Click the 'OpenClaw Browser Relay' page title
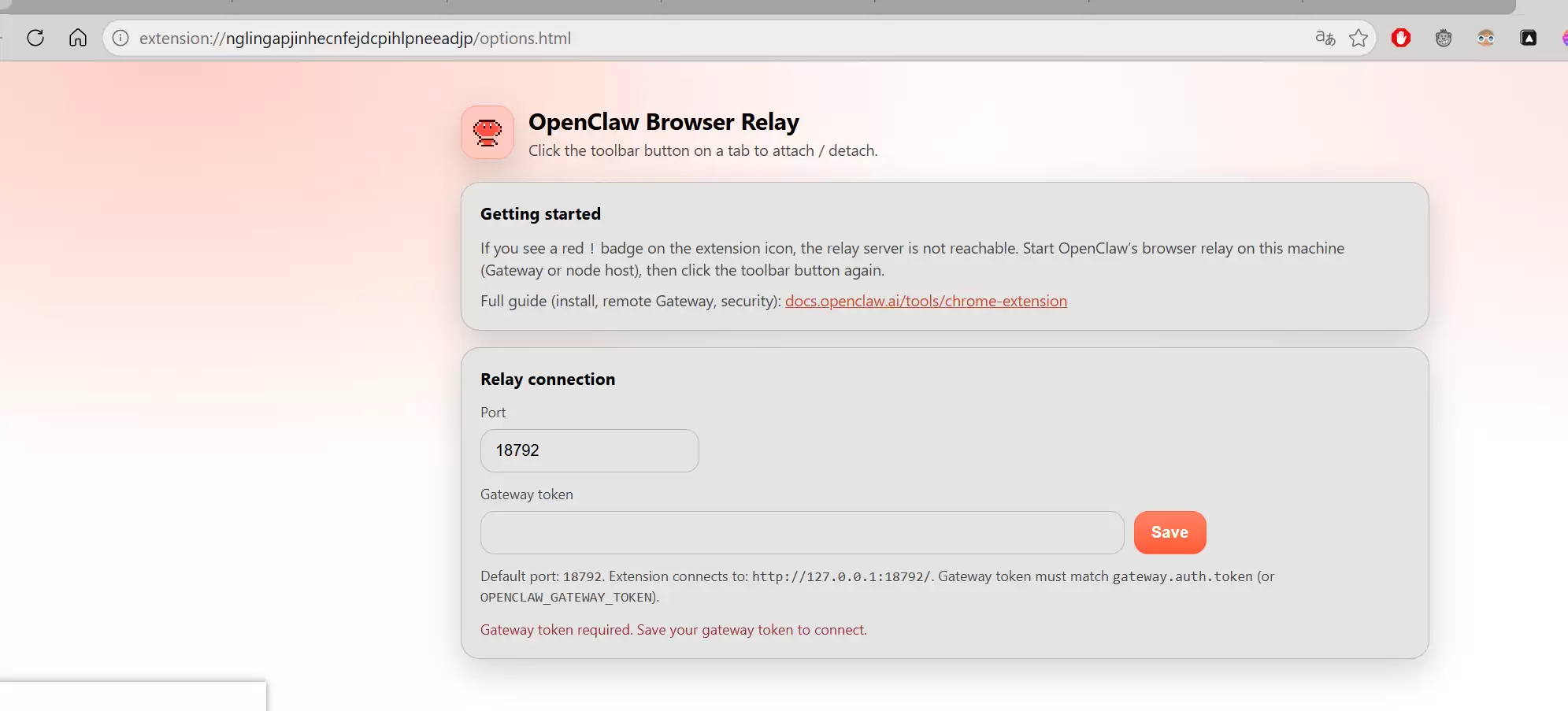The image size is (1568, 711). click(663, 122)
